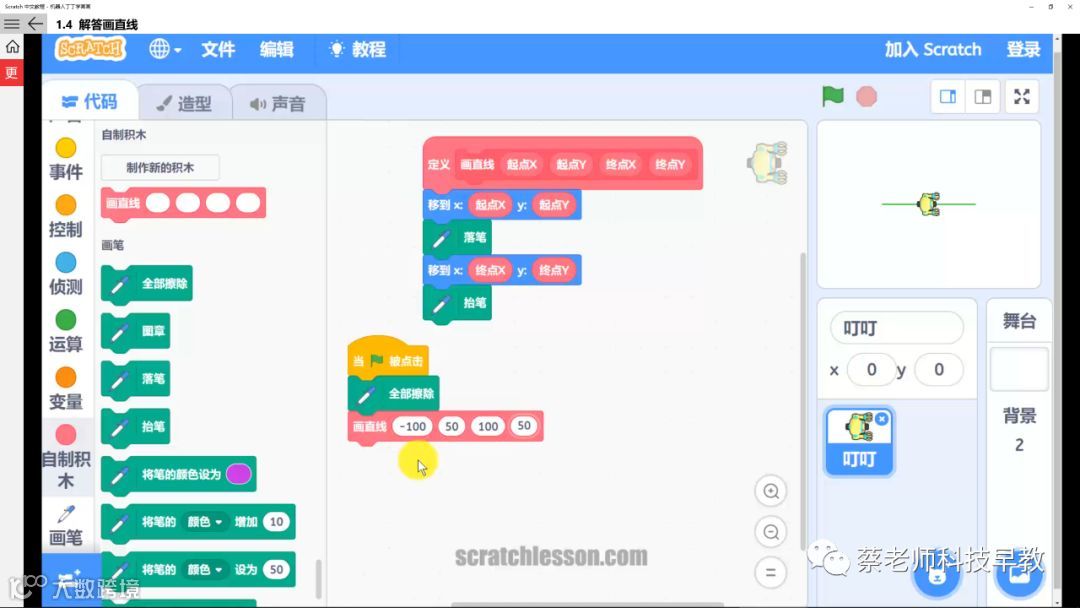Open the language globe menu
The height and width of the screenshot is (608, 1080).
coord(165,49)
